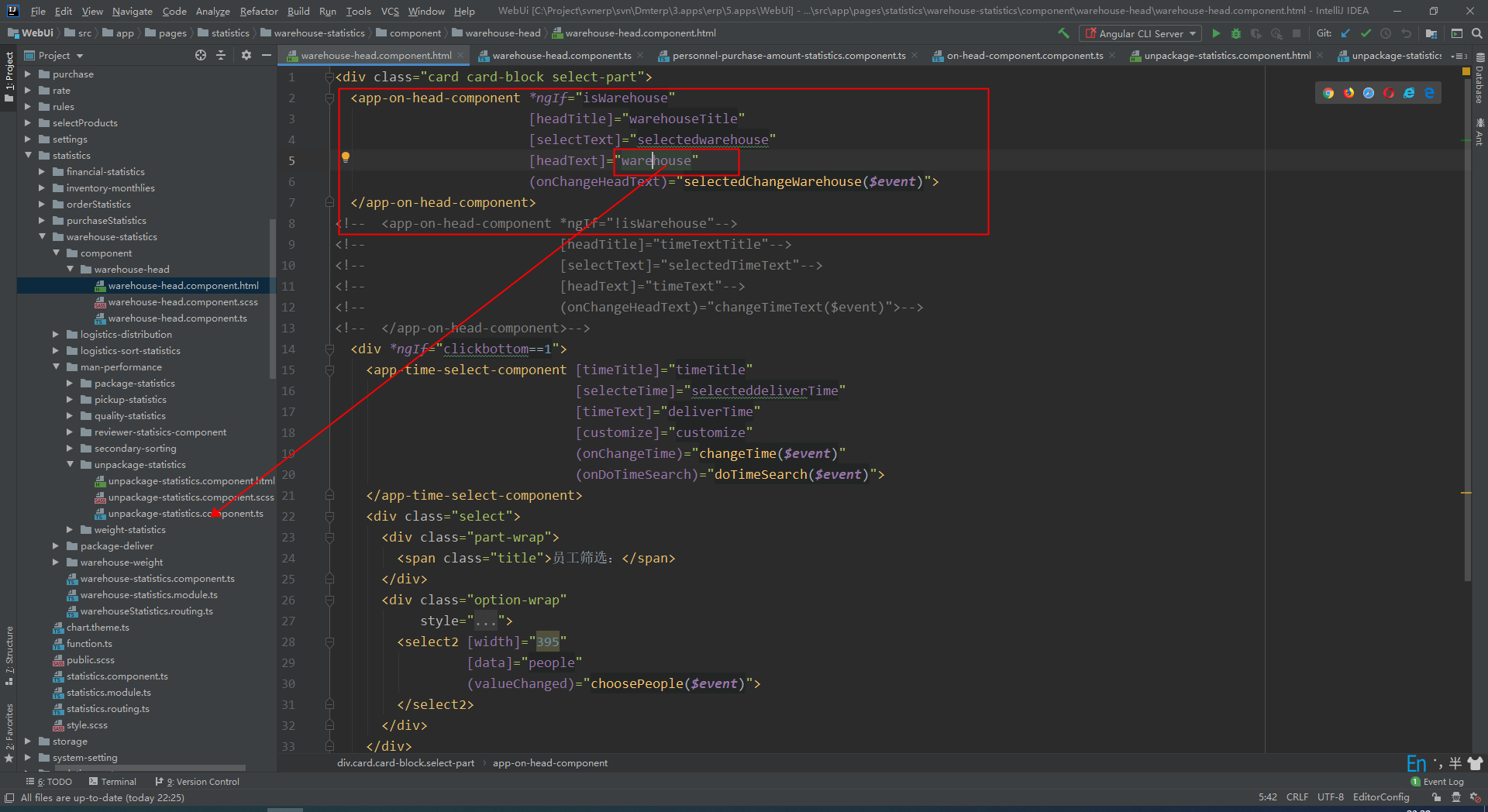Open the TODO tool window
The height and width of the screenshot is (812, 1488).
[49, 782]
